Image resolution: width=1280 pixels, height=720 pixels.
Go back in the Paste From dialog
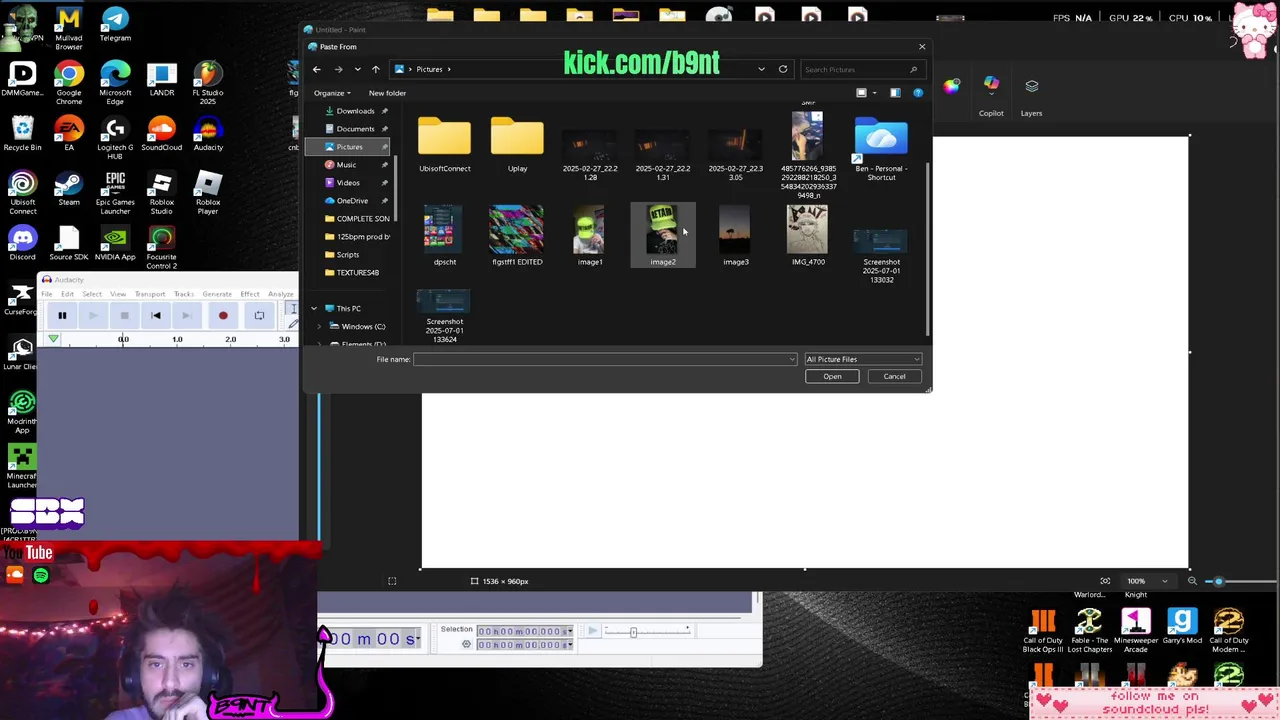click(x=316, y=69)
